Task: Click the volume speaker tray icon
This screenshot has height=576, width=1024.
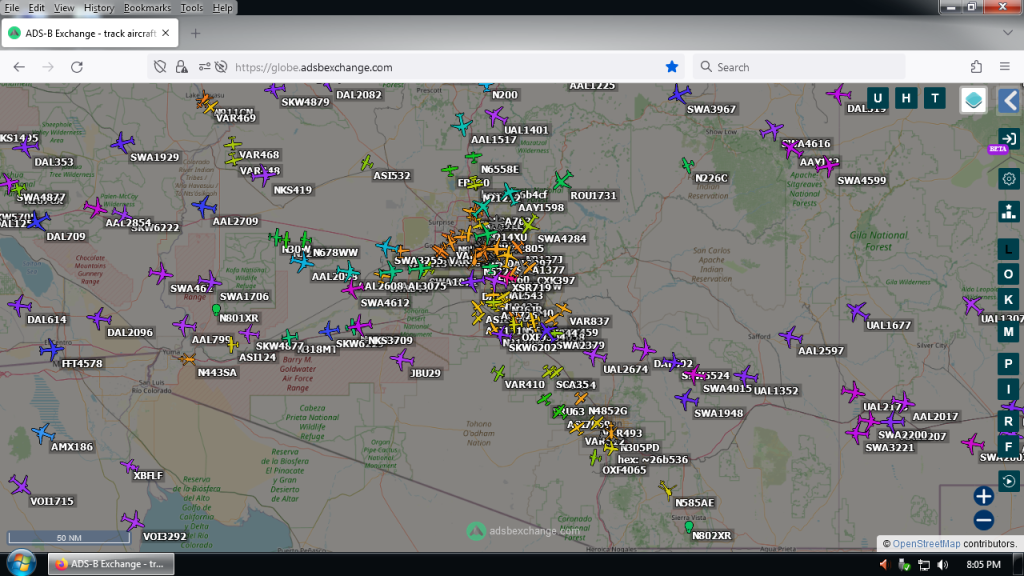Action: point(942,564)
